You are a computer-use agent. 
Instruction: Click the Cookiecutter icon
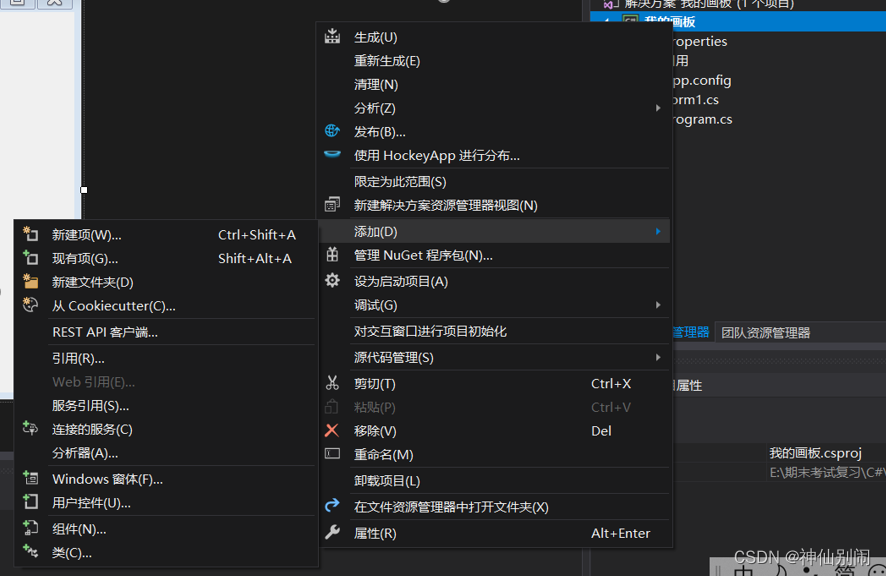(x=31, y=305)
